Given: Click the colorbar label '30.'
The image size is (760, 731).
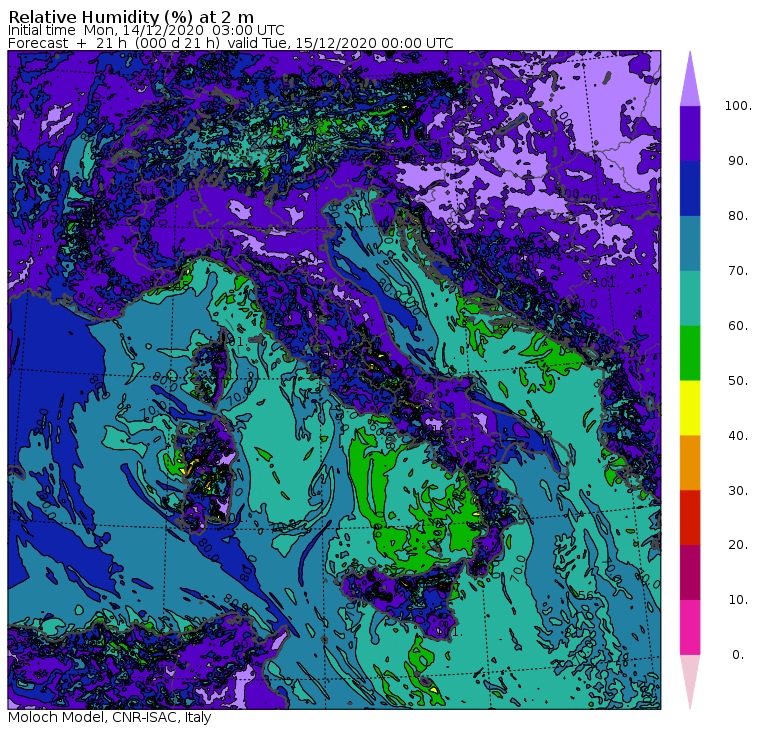Looking at the screenshot, I should (x=738, y=491).
